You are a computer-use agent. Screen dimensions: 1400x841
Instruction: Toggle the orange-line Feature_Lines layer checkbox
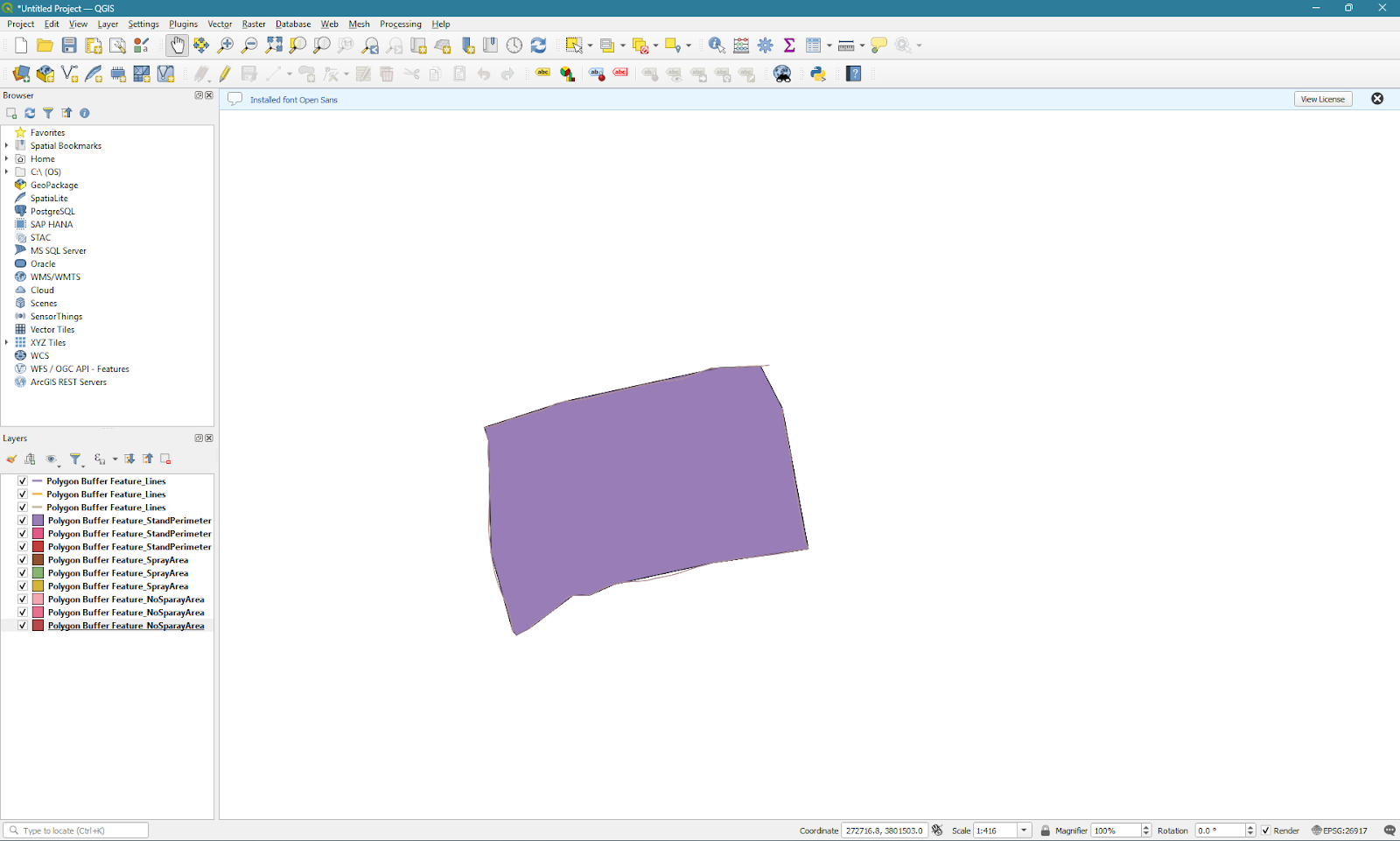(23, 494)
